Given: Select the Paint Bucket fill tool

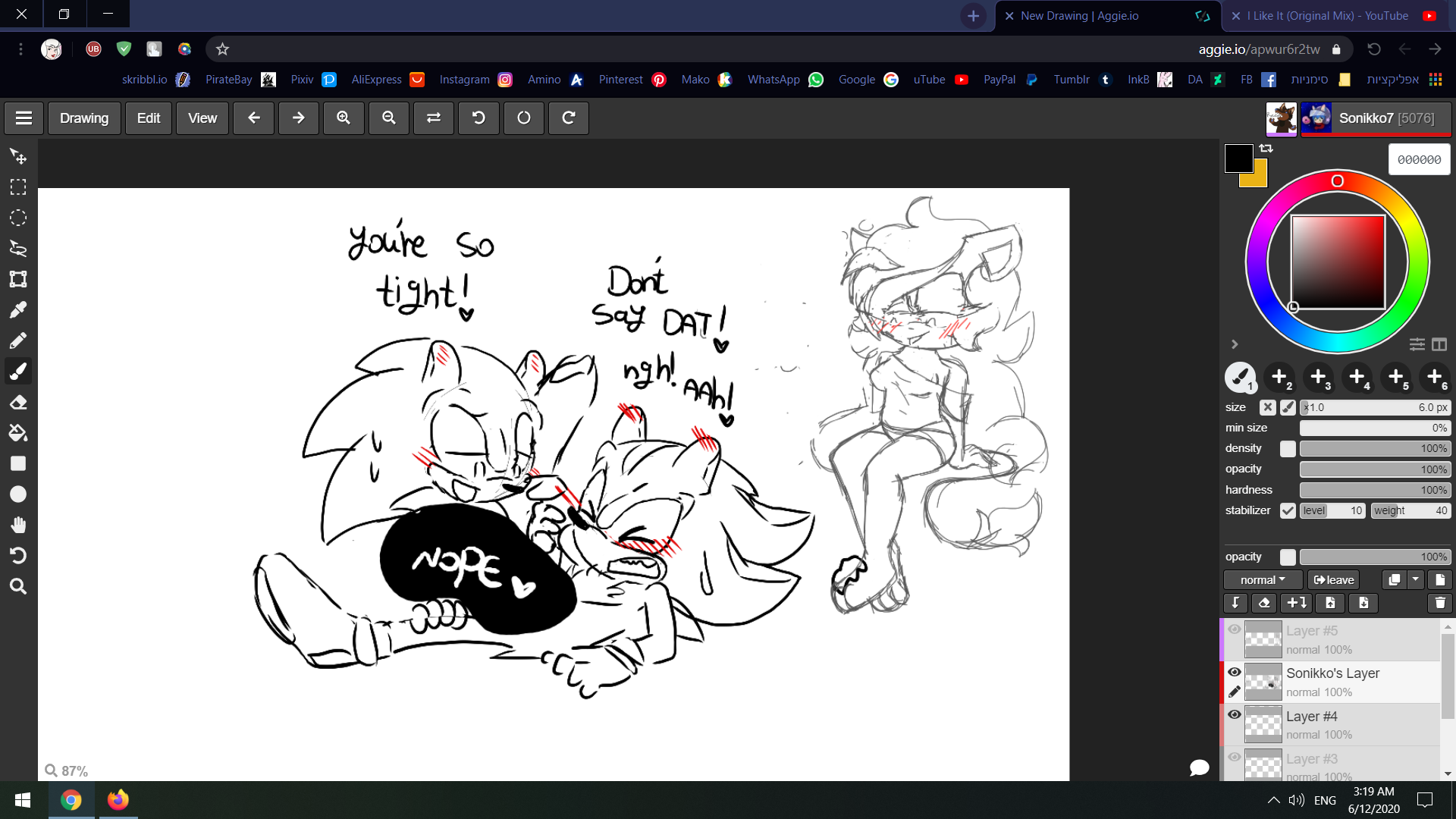Looking at the screenshot, I should point(18,433).
